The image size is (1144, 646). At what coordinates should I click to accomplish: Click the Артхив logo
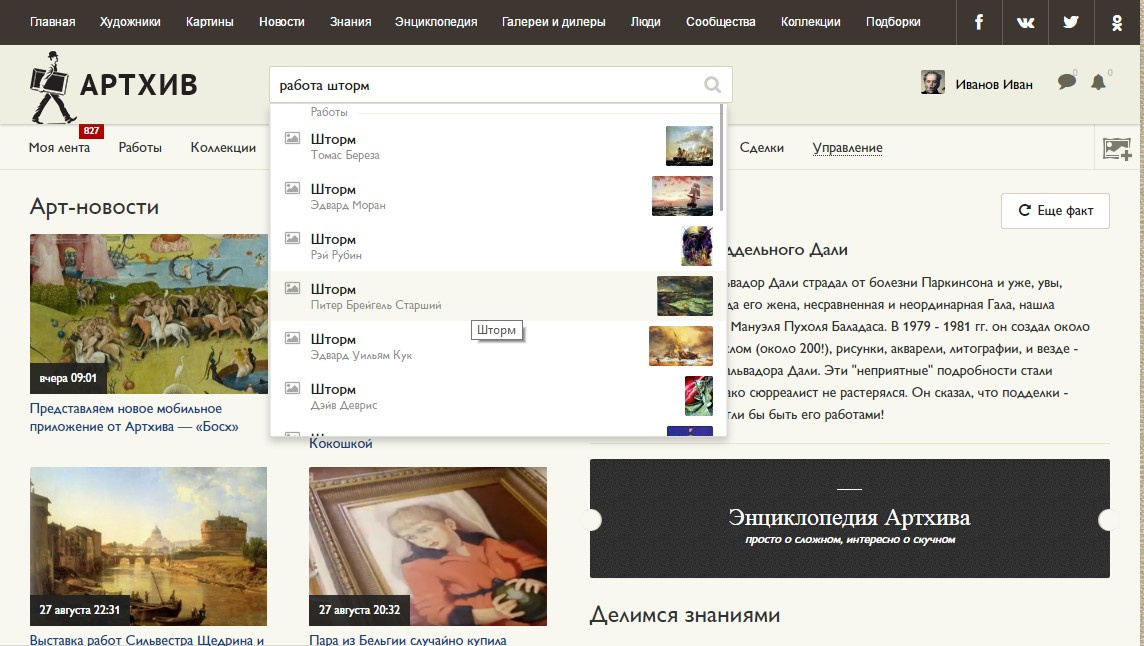click(x=113, y=86)
